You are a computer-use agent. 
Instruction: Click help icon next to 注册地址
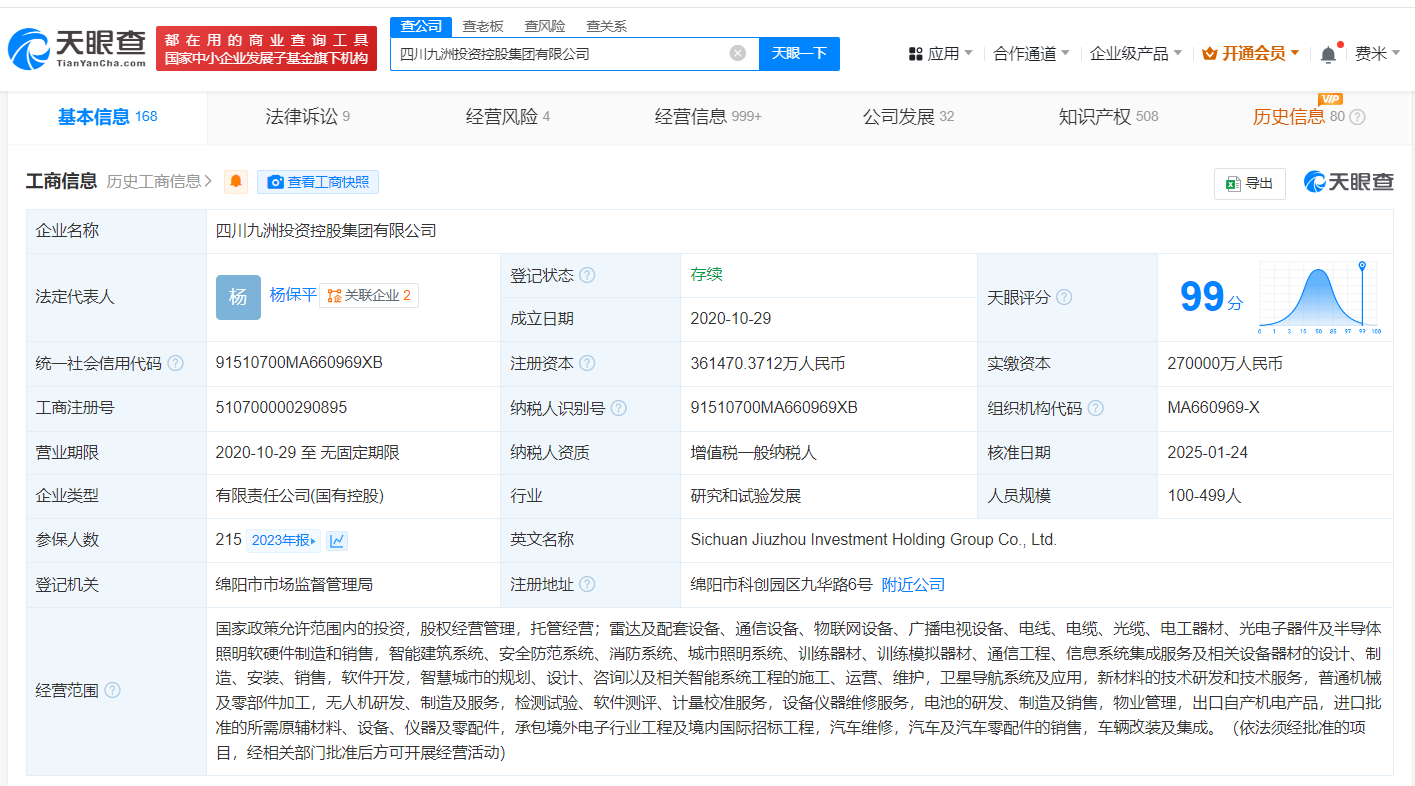[587, 584]
